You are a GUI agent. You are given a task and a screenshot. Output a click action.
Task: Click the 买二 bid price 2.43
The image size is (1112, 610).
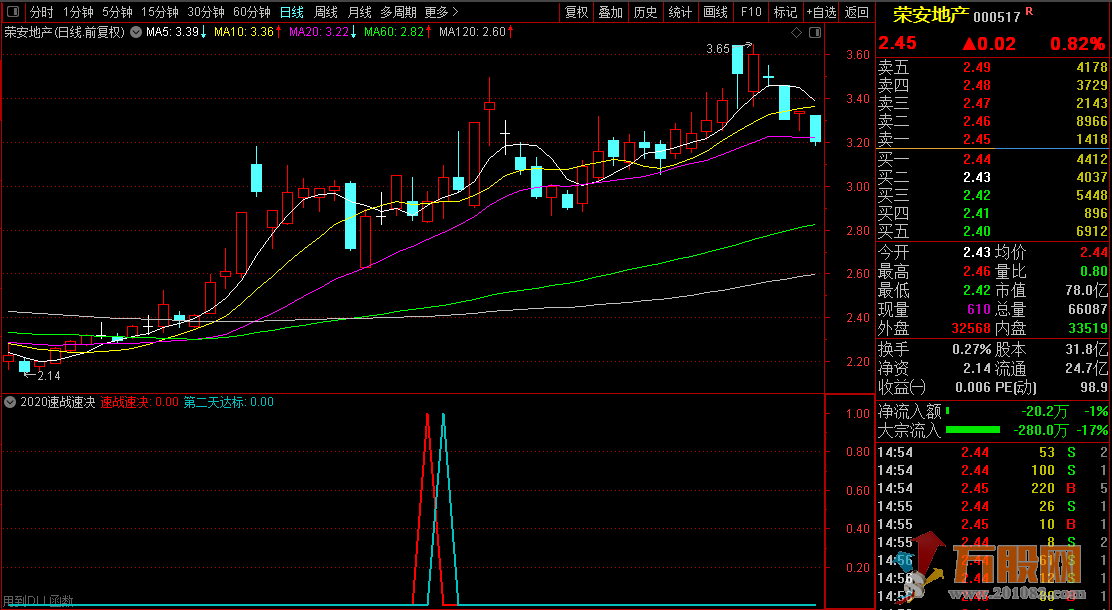pyautogui.click(x=977, y=177)
